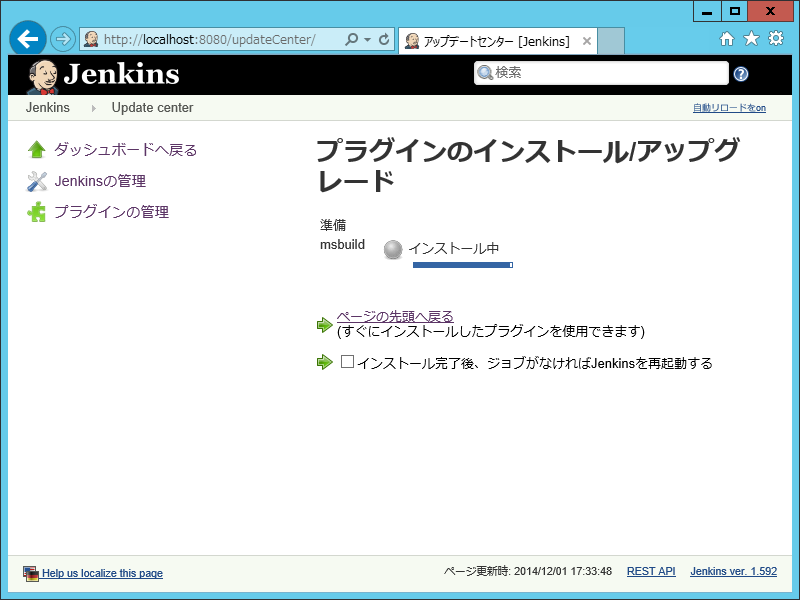This screenshot has height=600, width=800.
Task: Click ページの先頭へ戻る link
Action: (x=395, y=316)
